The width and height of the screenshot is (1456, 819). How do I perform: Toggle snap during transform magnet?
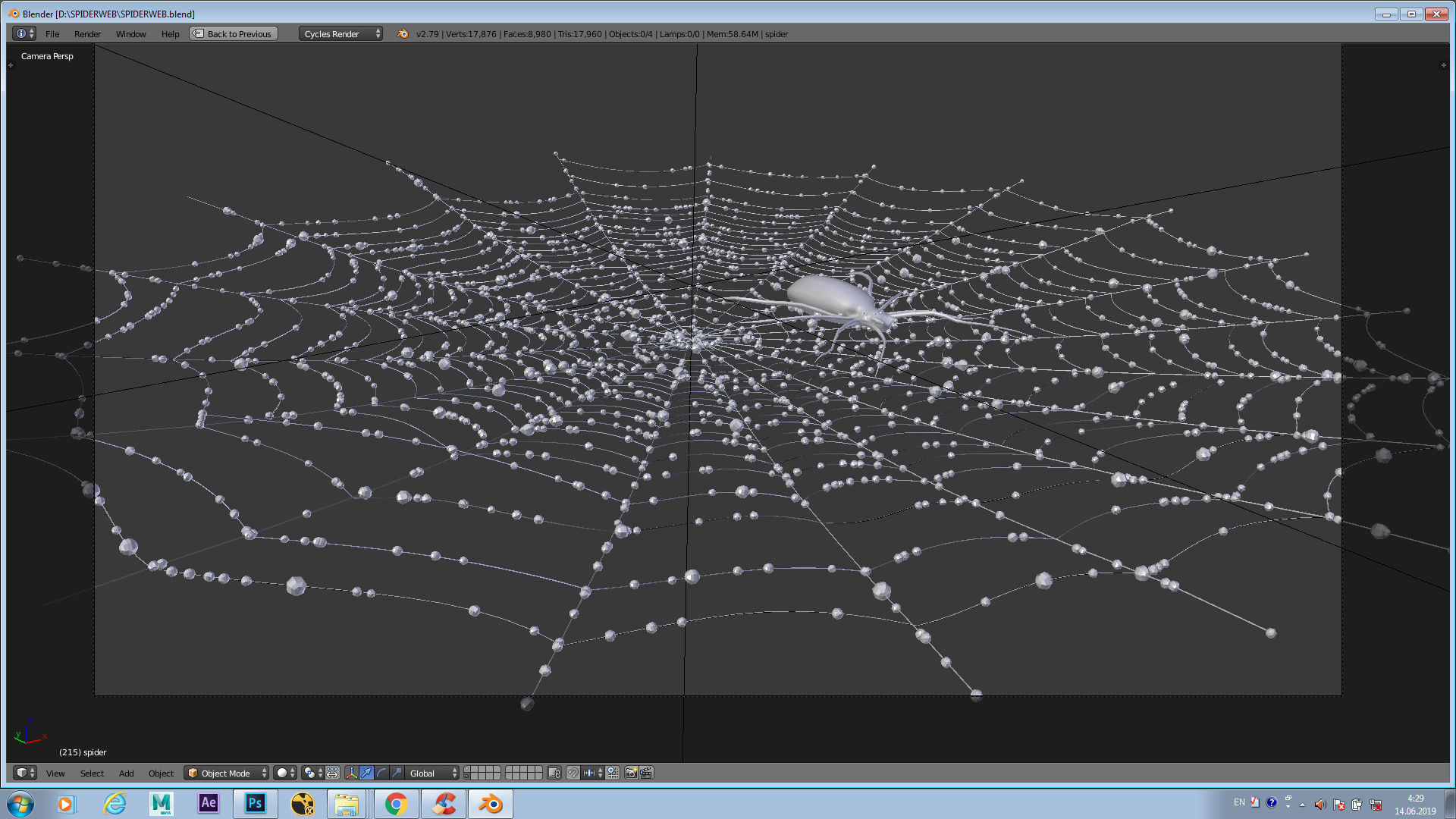573,773
